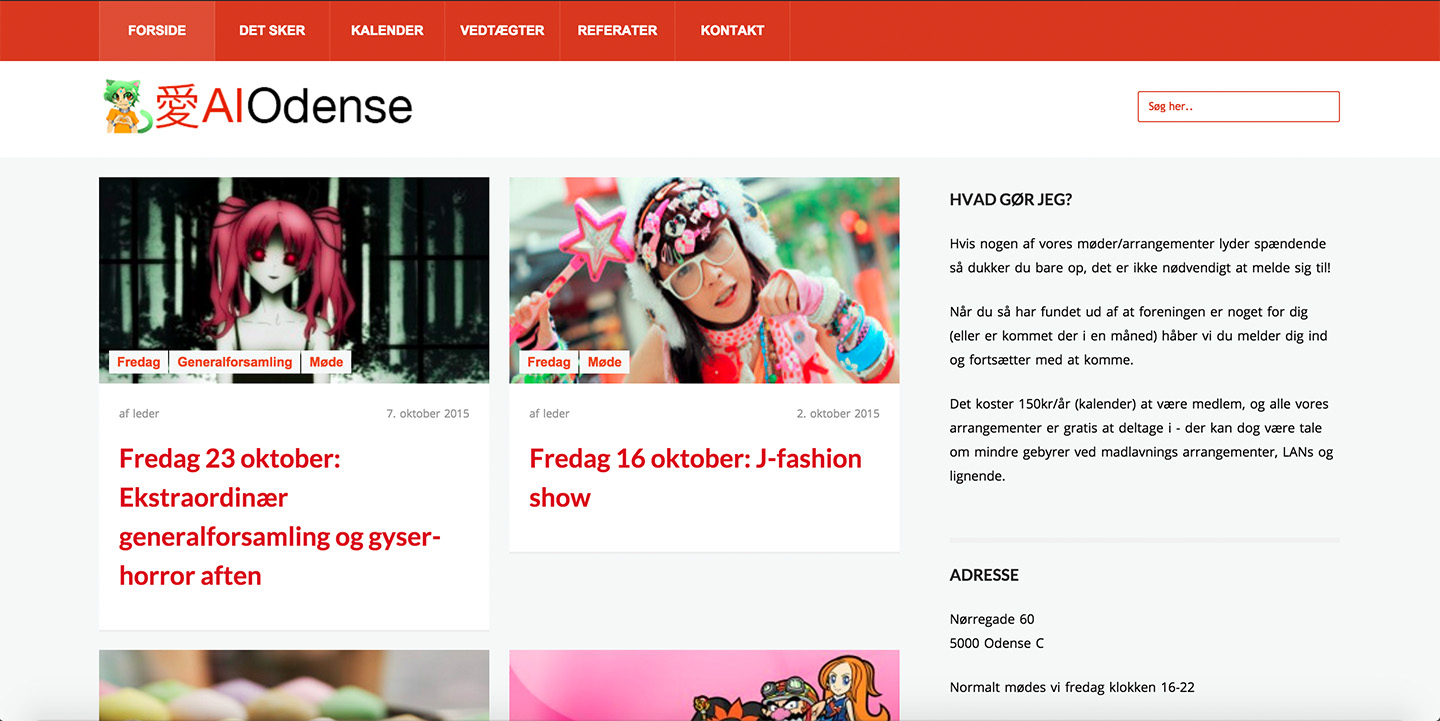Image resolution: width=1440 pixels, height=721 pixels.
Task: Open the FORSIDE menu item
Action: (157, 31)
